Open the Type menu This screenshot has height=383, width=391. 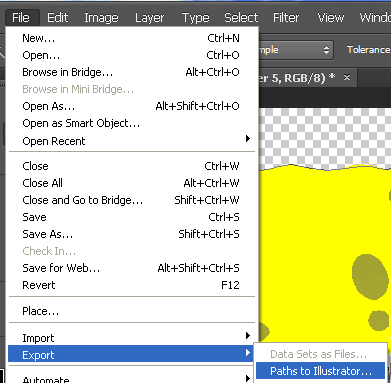pos(195,17)
